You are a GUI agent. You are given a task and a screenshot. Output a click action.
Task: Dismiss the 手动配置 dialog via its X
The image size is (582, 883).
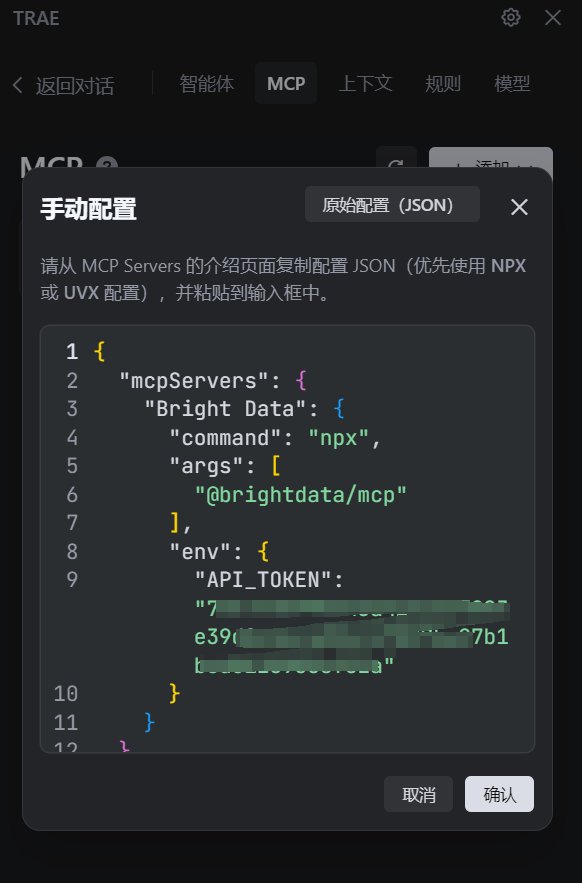click(519, 207)
